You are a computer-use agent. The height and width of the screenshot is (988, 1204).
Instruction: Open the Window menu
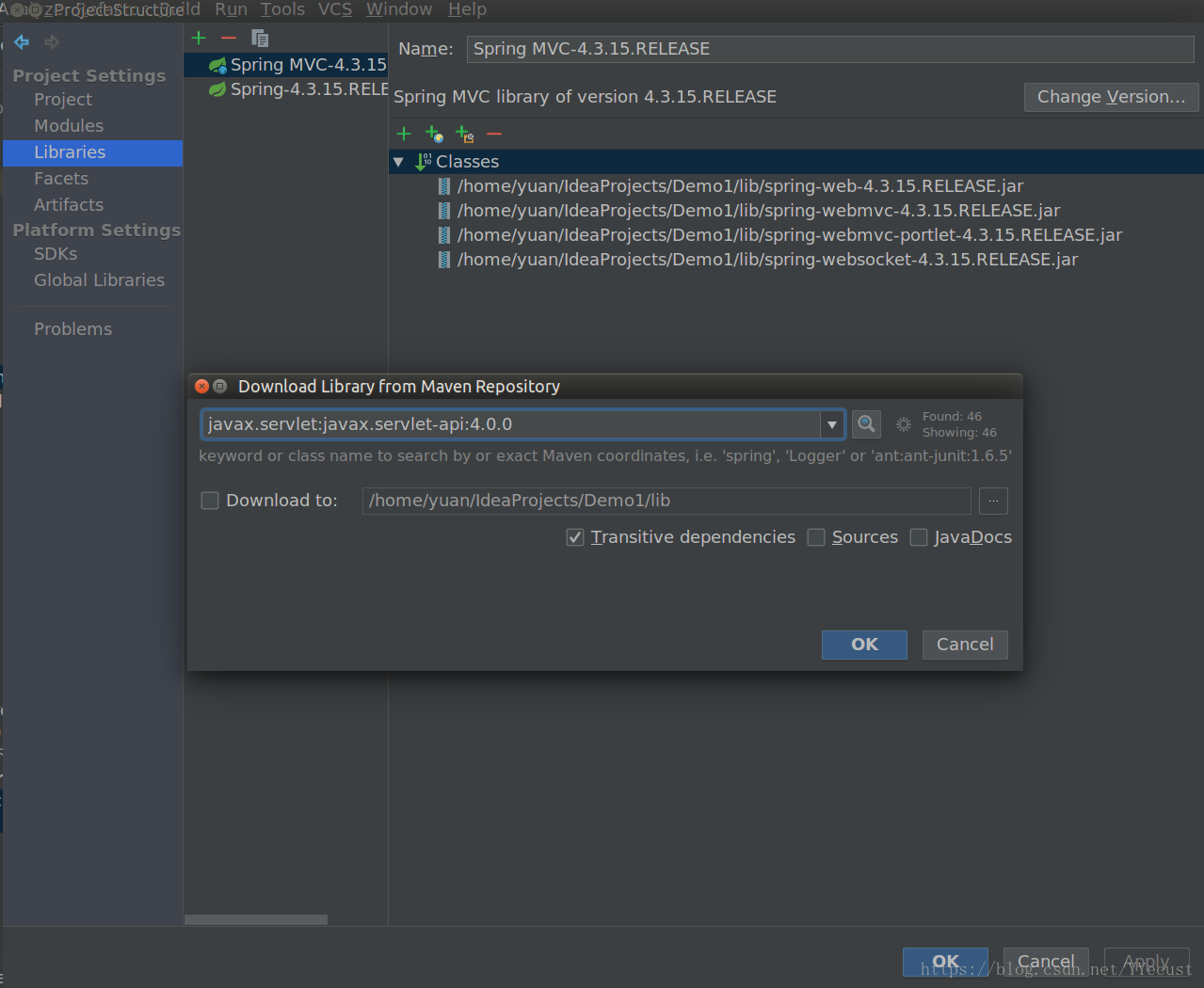[399, 9]
